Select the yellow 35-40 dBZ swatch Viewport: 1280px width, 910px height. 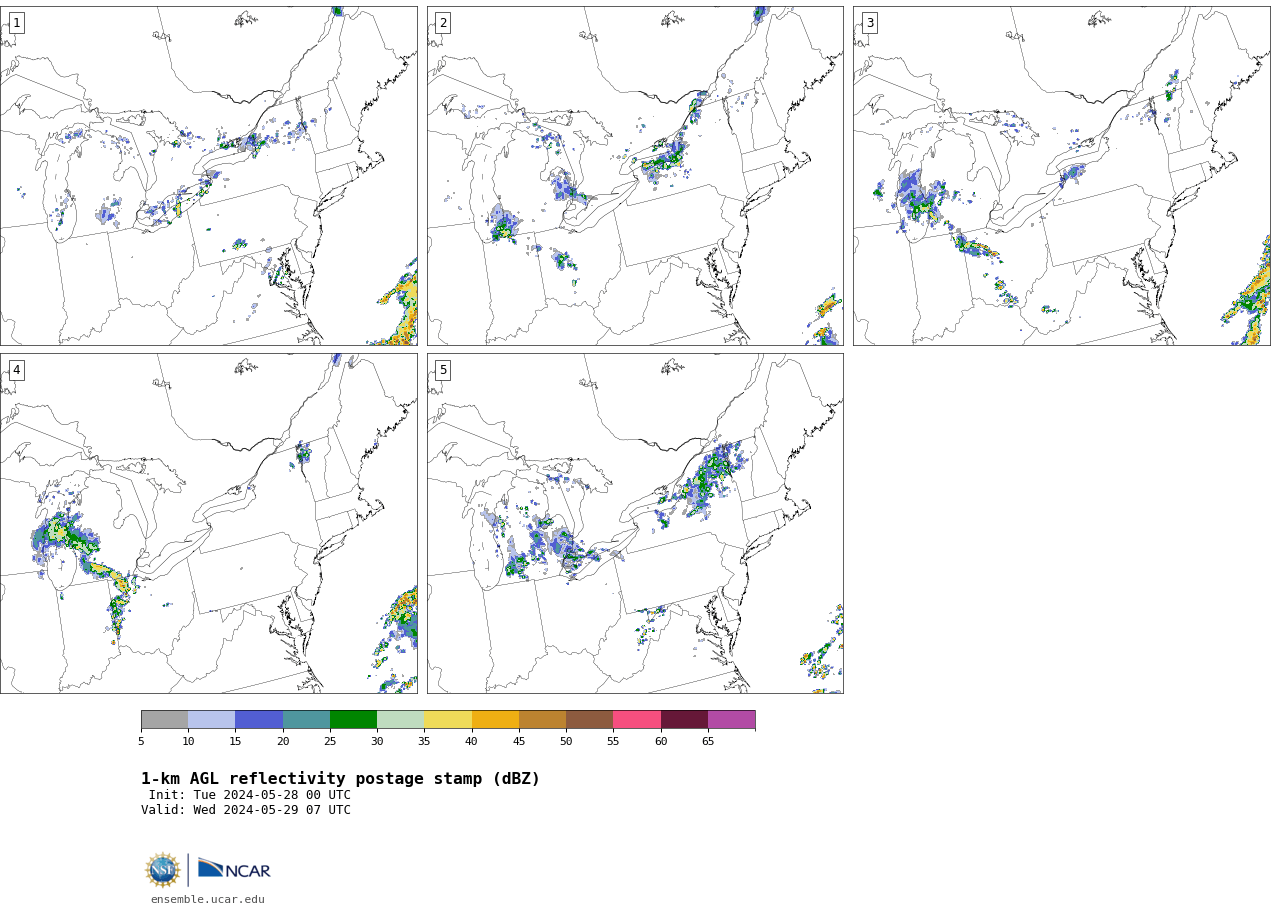tap(448, 720)
